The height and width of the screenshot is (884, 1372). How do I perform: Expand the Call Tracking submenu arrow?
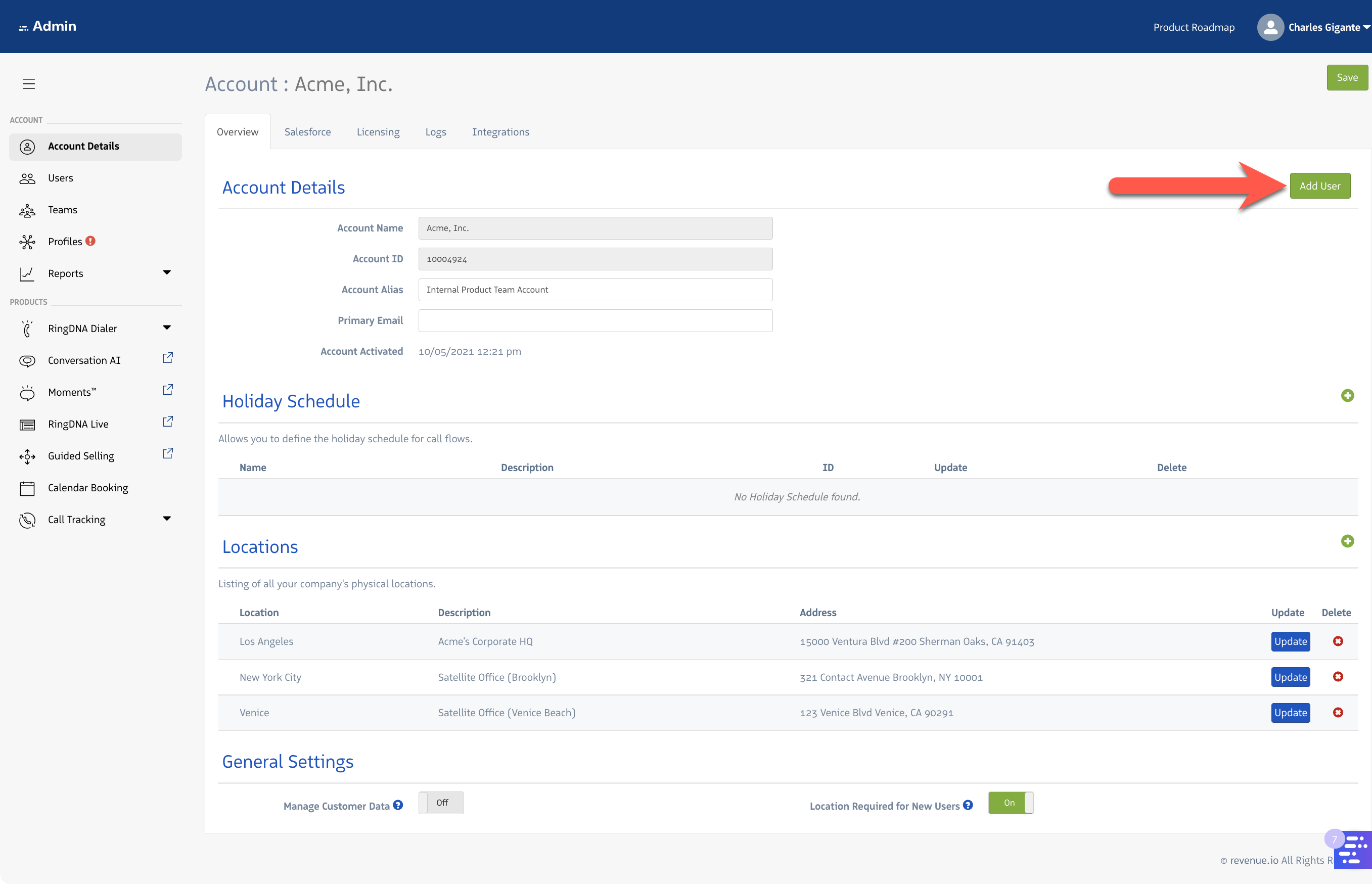click(x=167, y=519)
